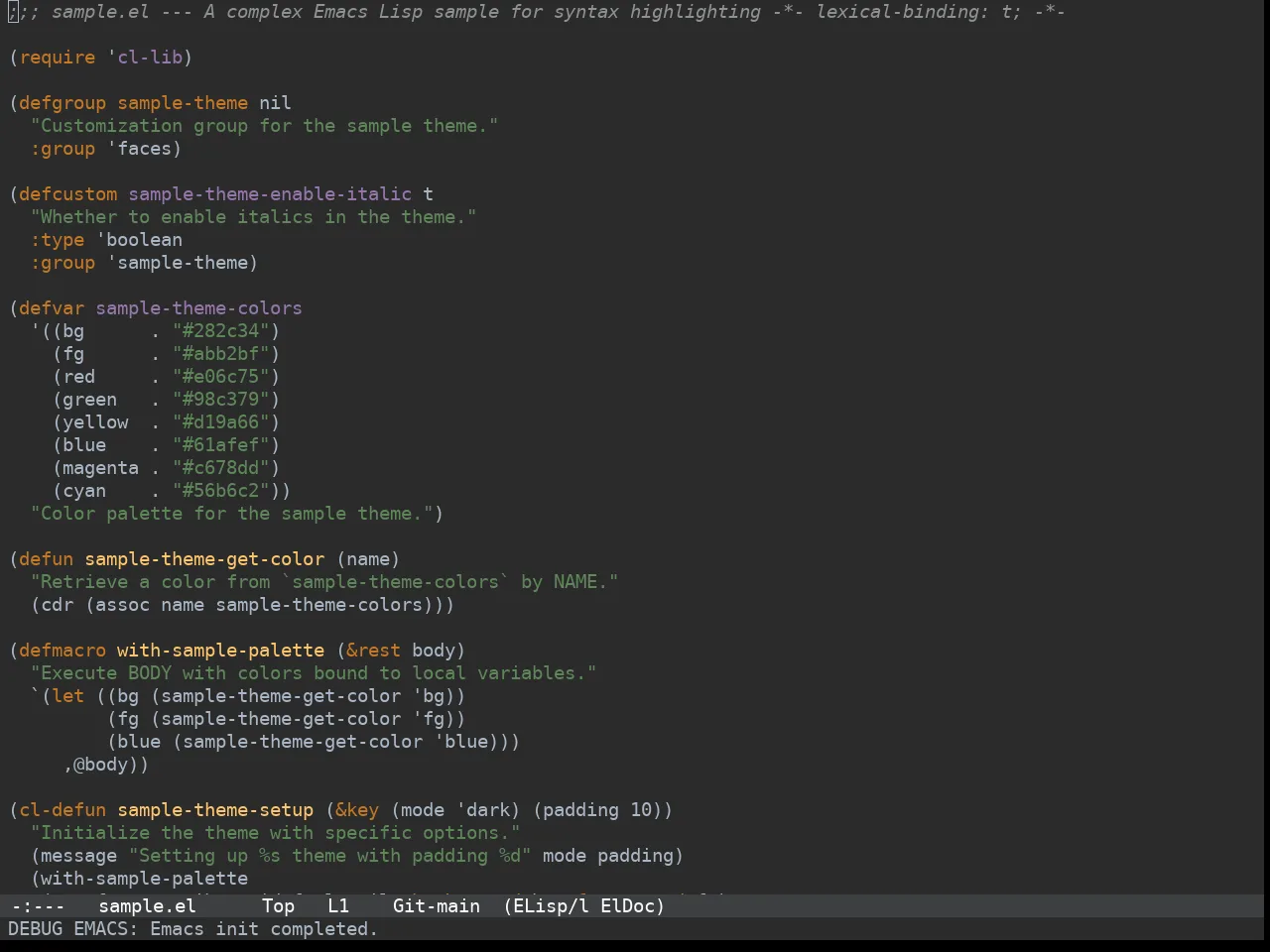Viewport: 1270px width, 952px height.
Task: Click the sample.el buffer name in mode line
Action: pos(147,905)
